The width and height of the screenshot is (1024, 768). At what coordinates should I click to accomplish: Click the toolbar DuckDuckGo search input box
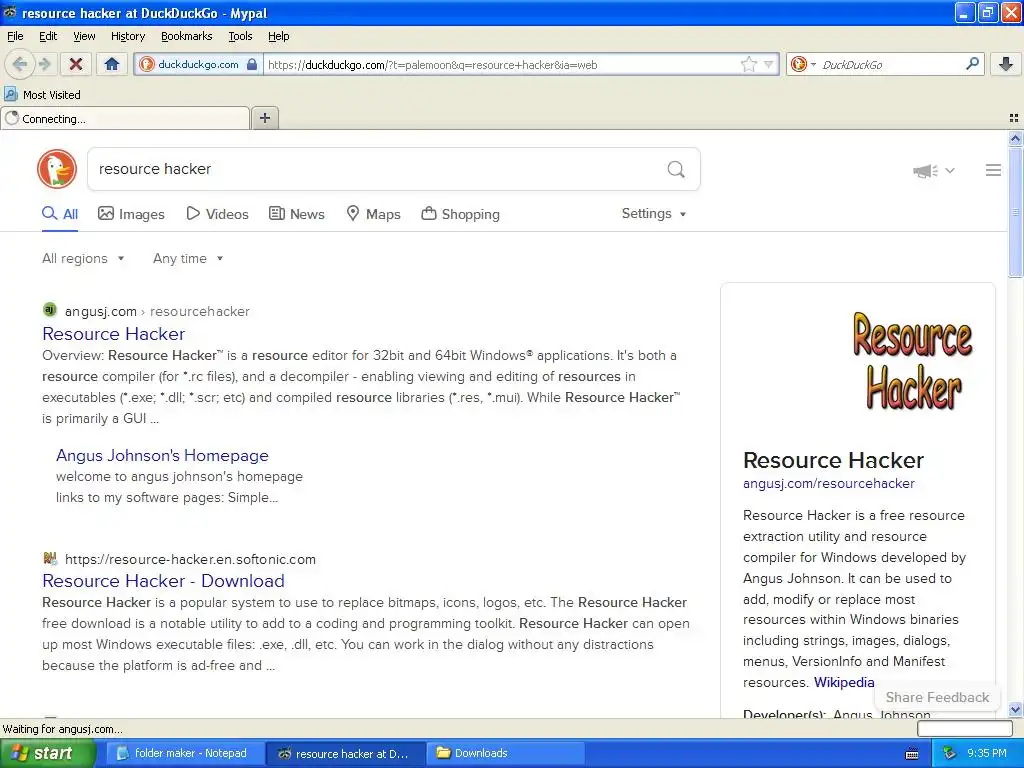[891, 65]
